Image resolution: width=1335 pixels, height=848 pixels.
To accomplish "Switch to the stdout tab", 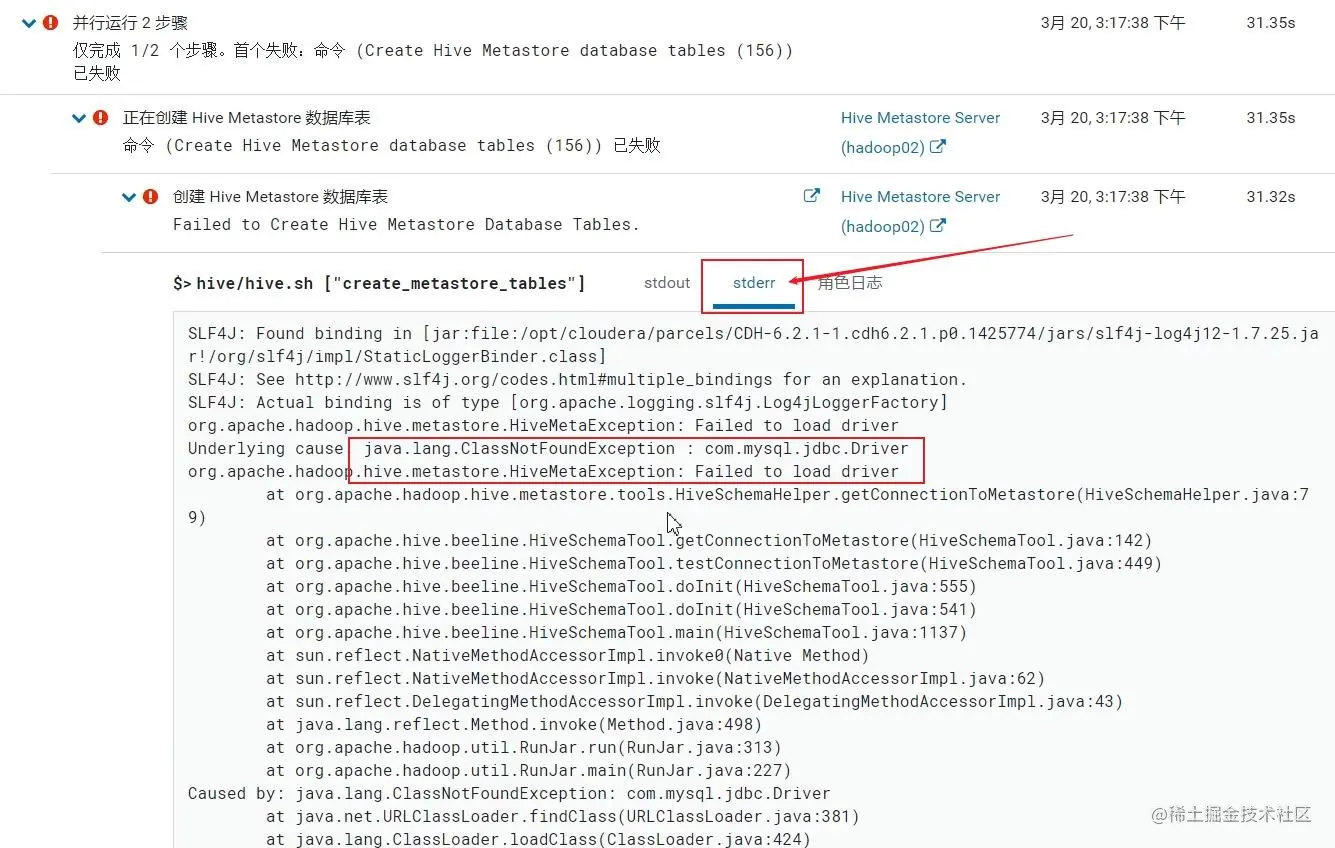I will point(667,282).
